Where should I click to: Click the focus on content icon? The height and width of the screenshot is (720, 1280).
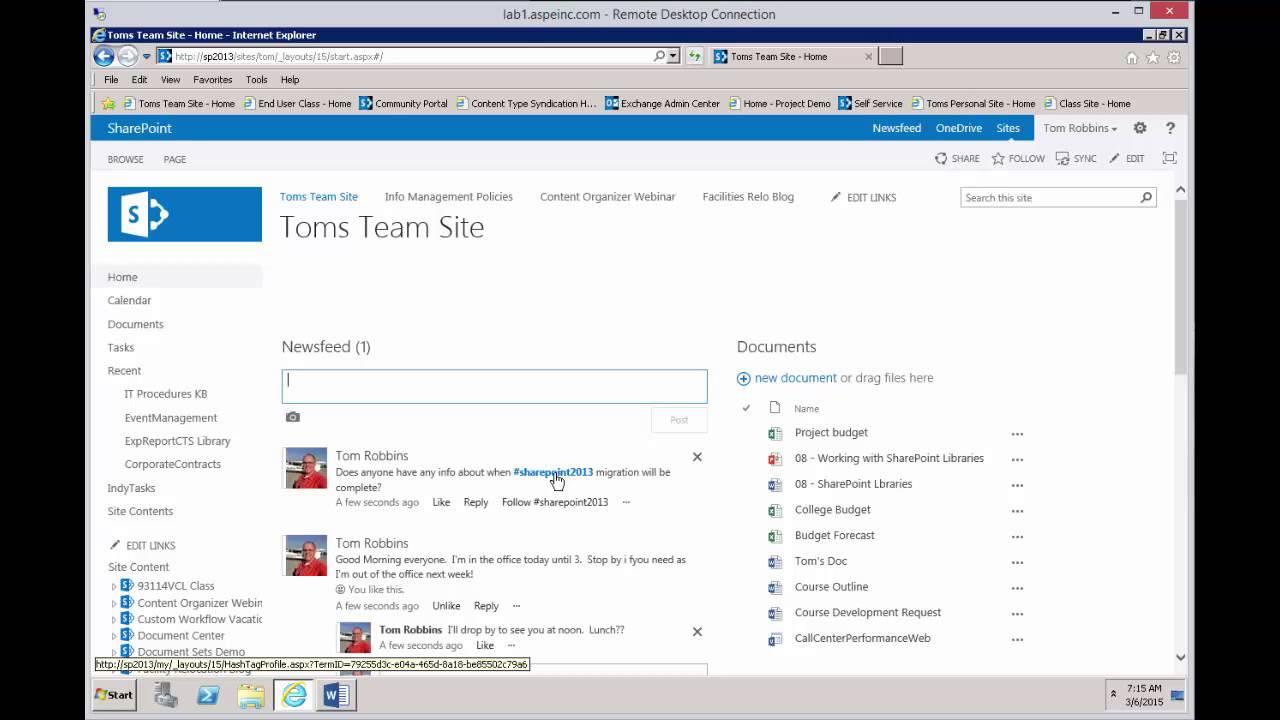1169,158
